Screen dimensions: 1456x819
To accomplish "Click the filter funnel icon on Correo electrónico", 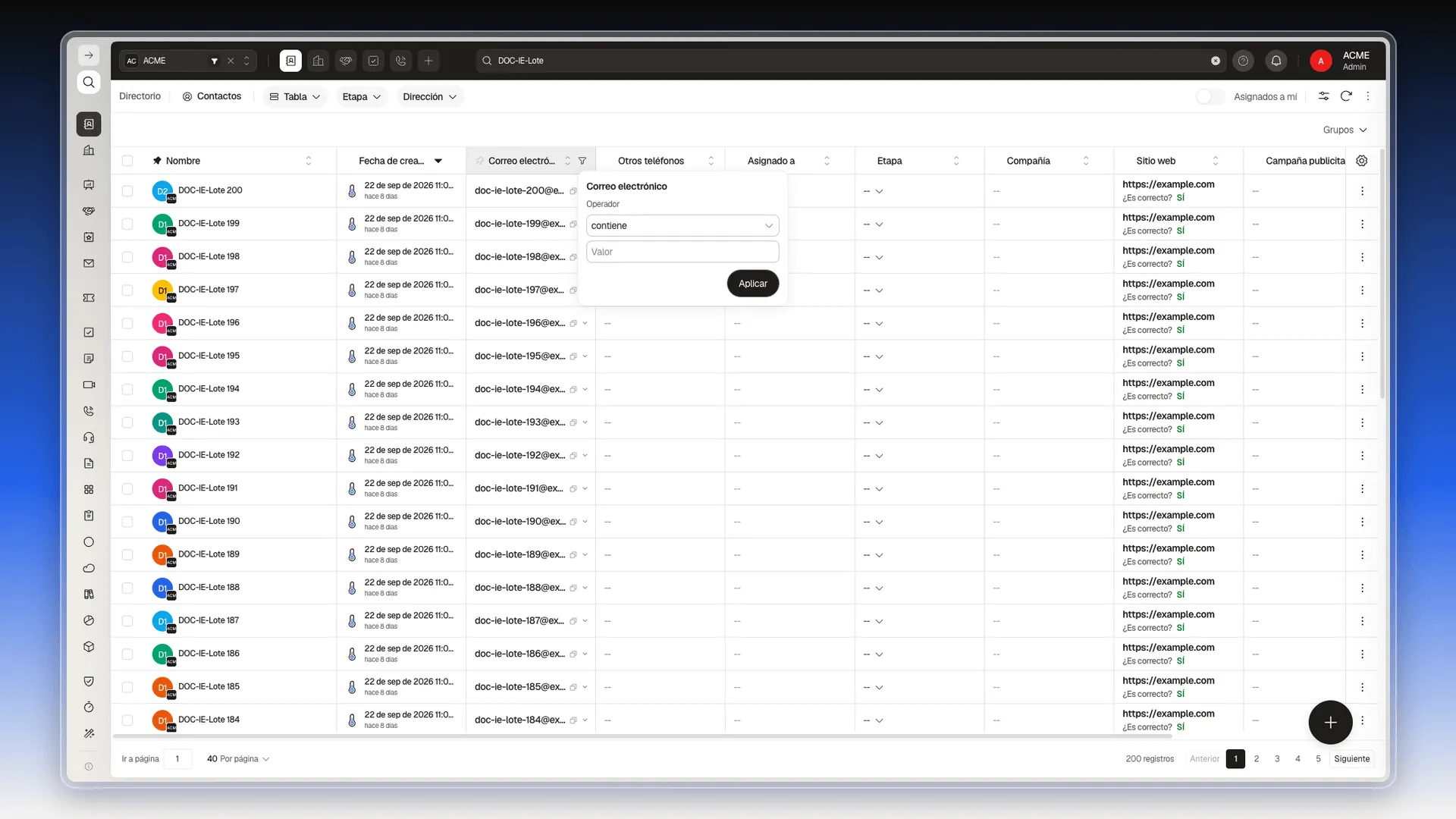I will click(x=582, y=161).
